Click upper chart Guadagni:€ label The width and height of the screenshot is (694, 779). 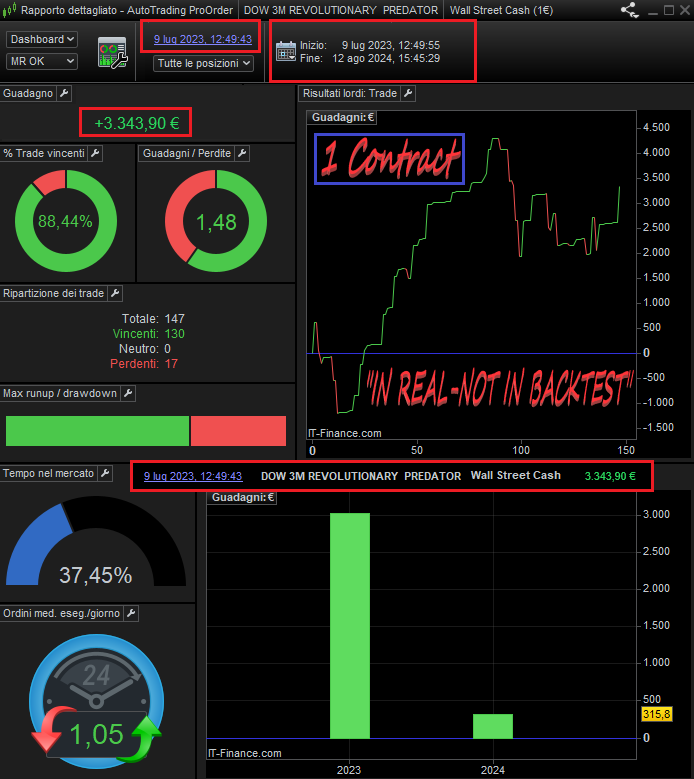pos(342,117)
